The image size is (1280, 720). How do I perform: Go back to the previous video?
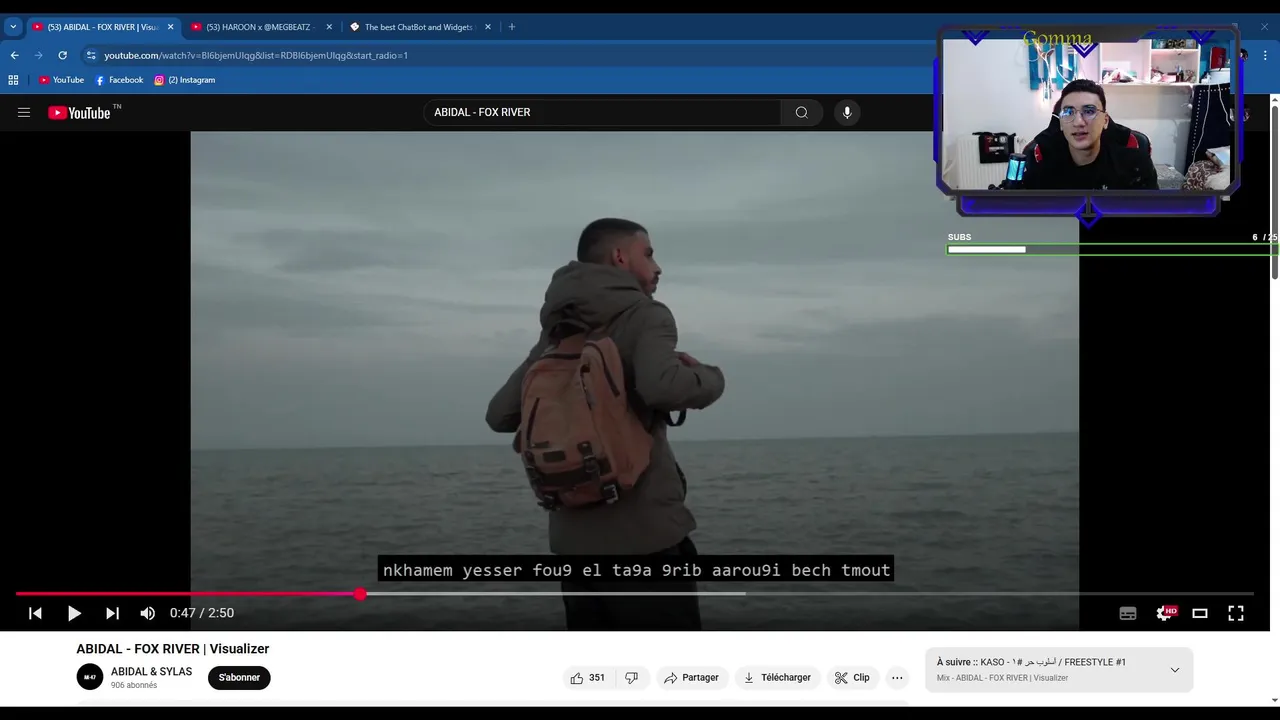click(x=35, y=613)
